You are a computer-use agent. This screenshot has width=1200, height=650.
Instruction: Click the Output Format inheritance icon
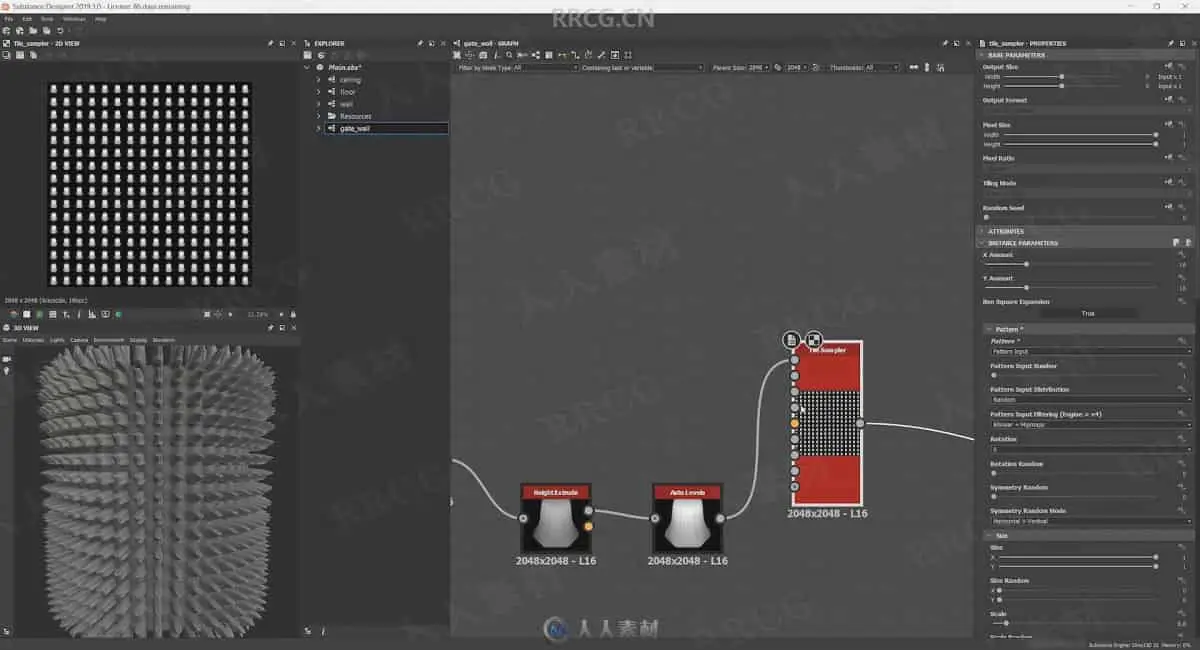[x=1168, y=100]
